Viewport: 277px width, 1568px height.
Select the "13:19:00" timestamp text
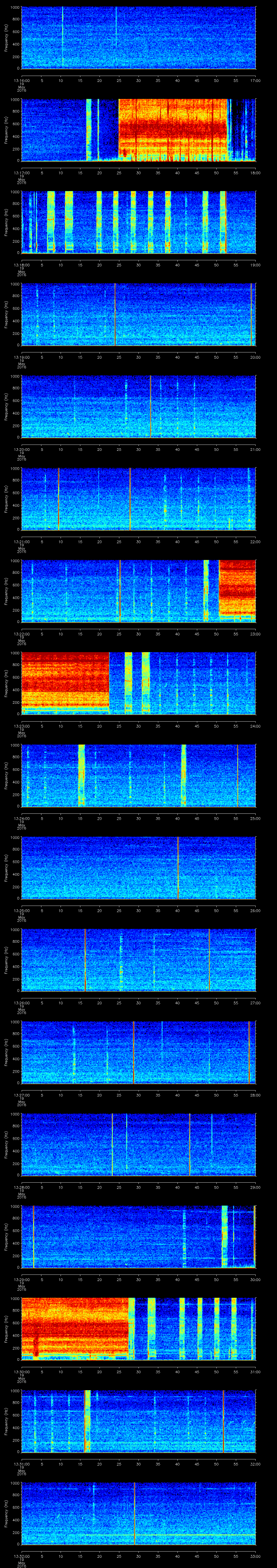point(21,357)
